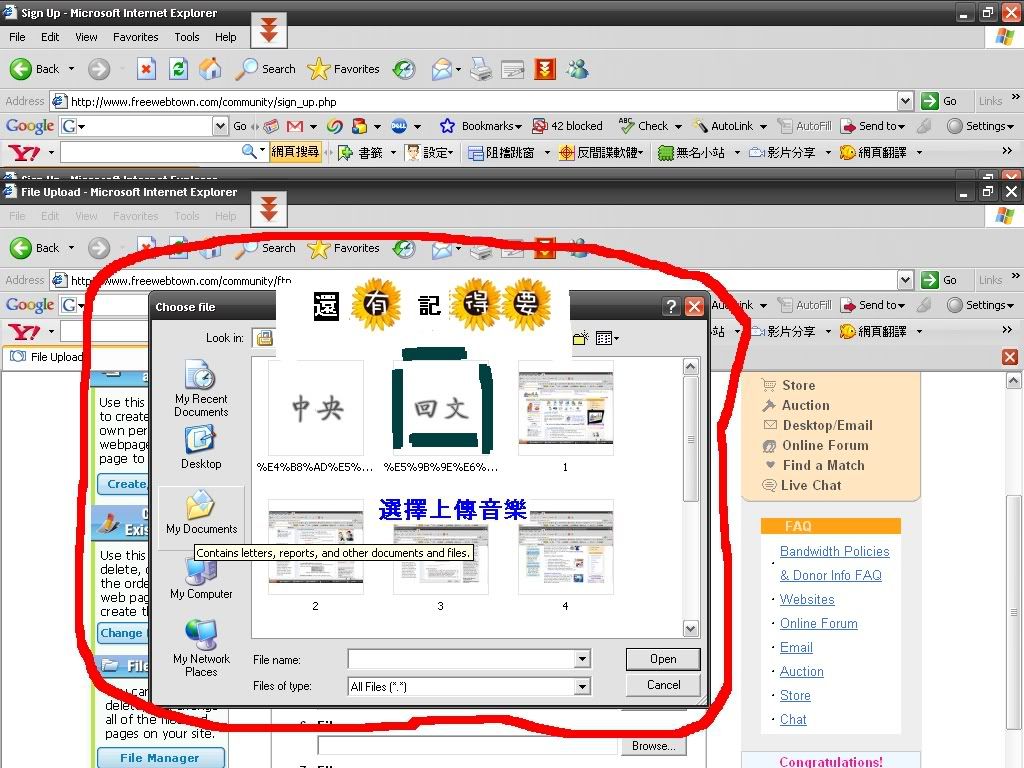This screenshot has width=1024, height=768.
Task: Open the Websites link in FAQ list
Action: pyautogui.click(x=807, y=600)
